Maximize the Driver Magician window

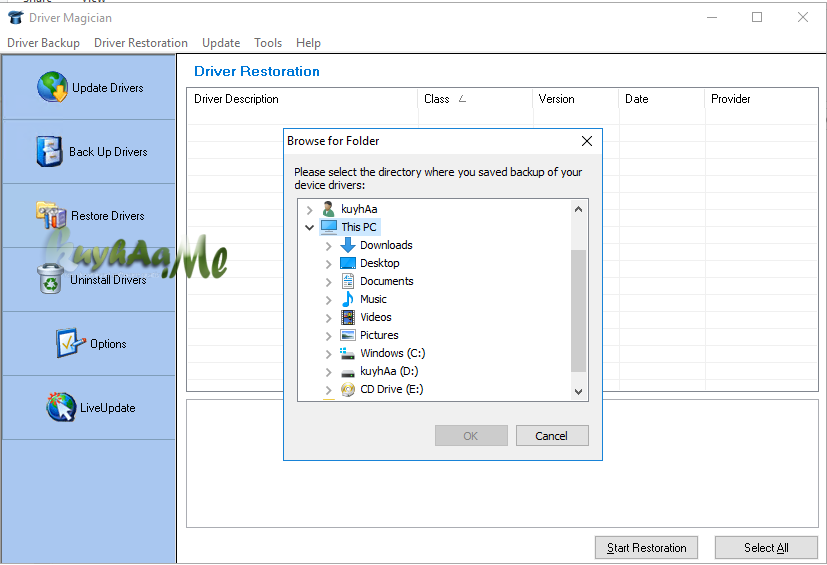(x=757, y=17)
